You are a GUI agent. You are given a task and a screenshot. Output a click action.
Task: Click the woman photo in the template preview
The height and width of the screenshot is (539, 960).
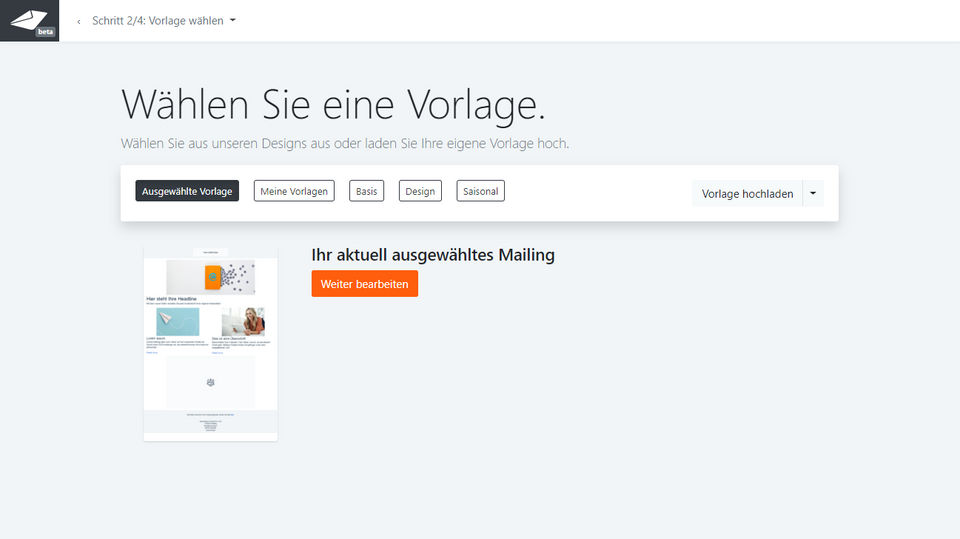pos(243,322)
